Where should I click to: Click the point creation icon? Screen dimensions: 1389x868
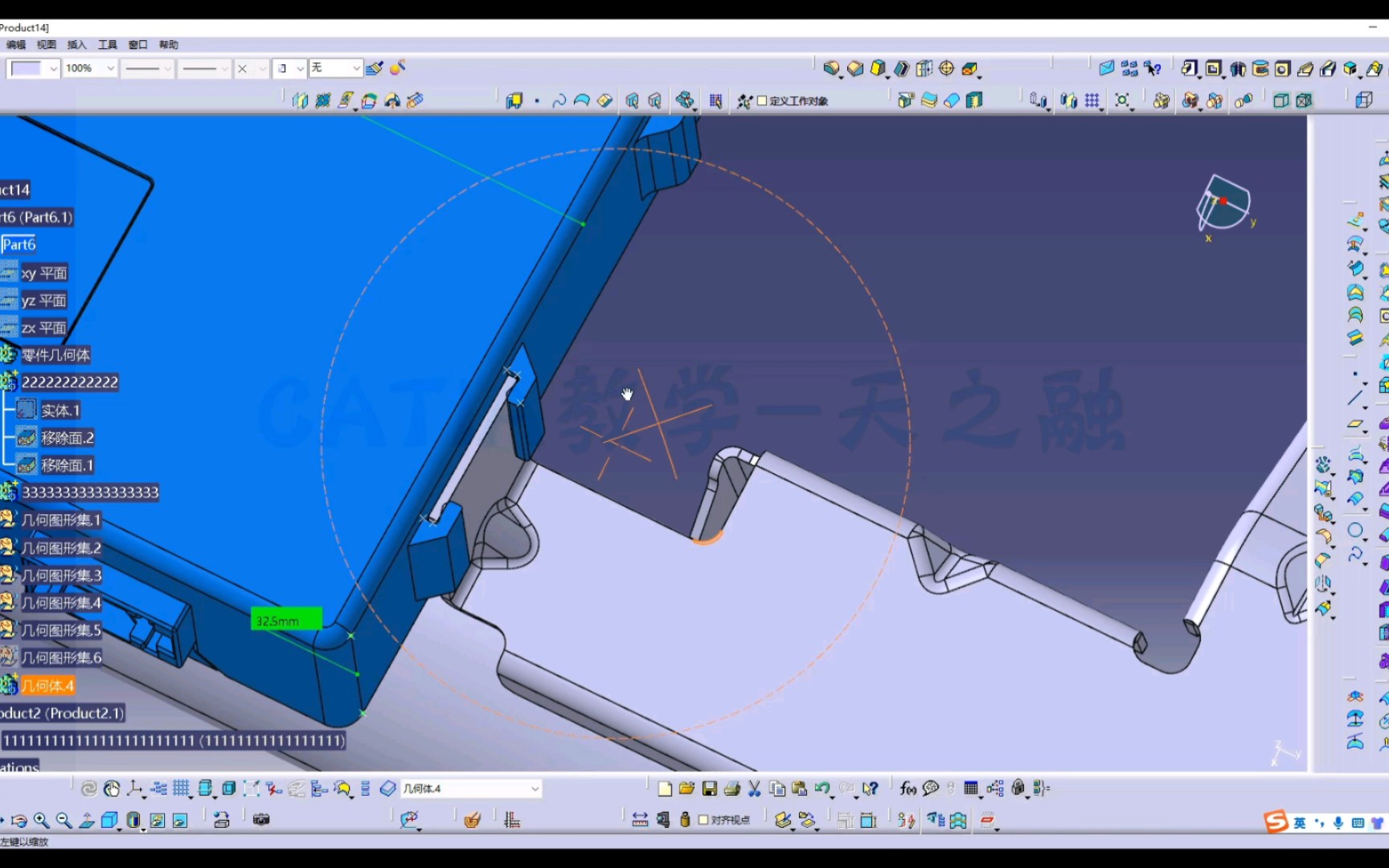537,100
